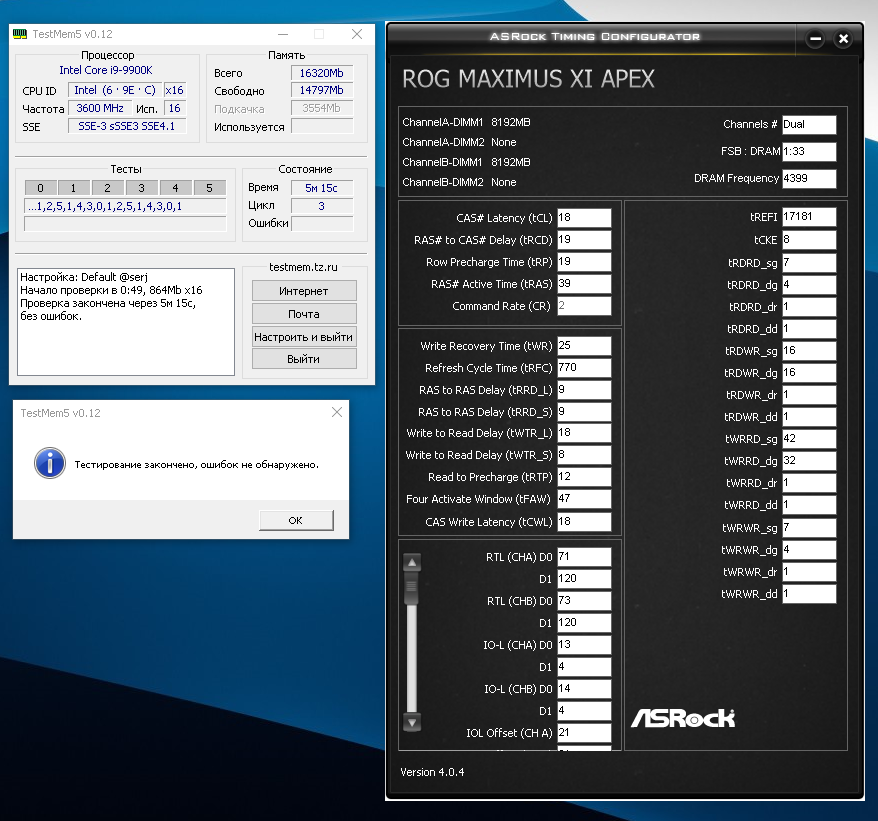Click the RTL list scrollbar thumb

(x=412, y=588)
